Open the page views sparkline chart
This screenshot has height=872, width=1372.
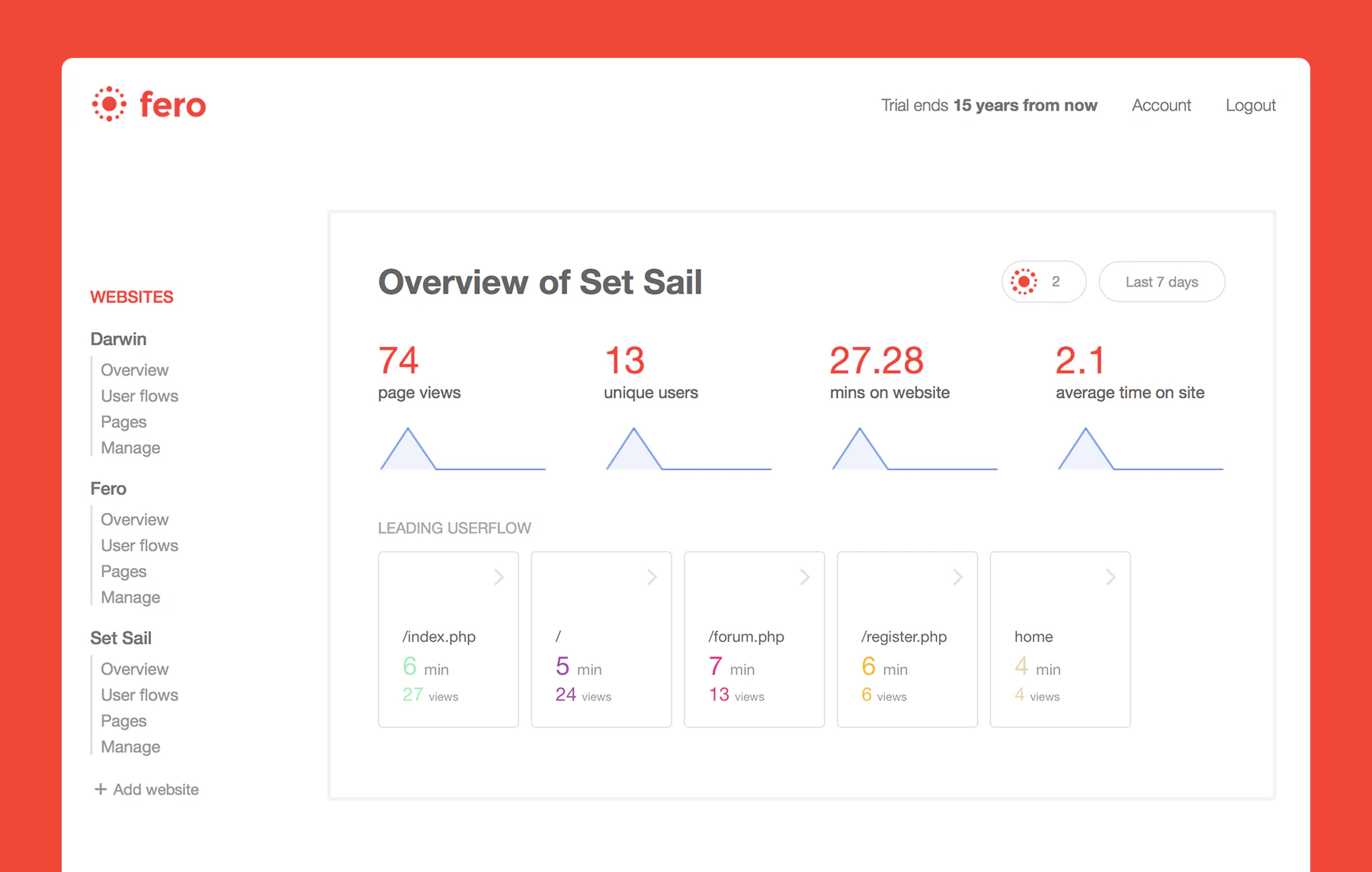(x=463, y=449)
